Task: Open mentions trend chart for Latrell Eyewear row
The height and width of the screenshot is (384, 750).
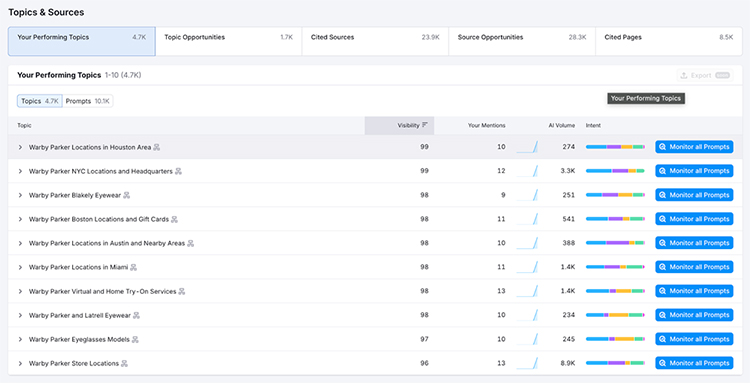Action: tap(527, 315)
